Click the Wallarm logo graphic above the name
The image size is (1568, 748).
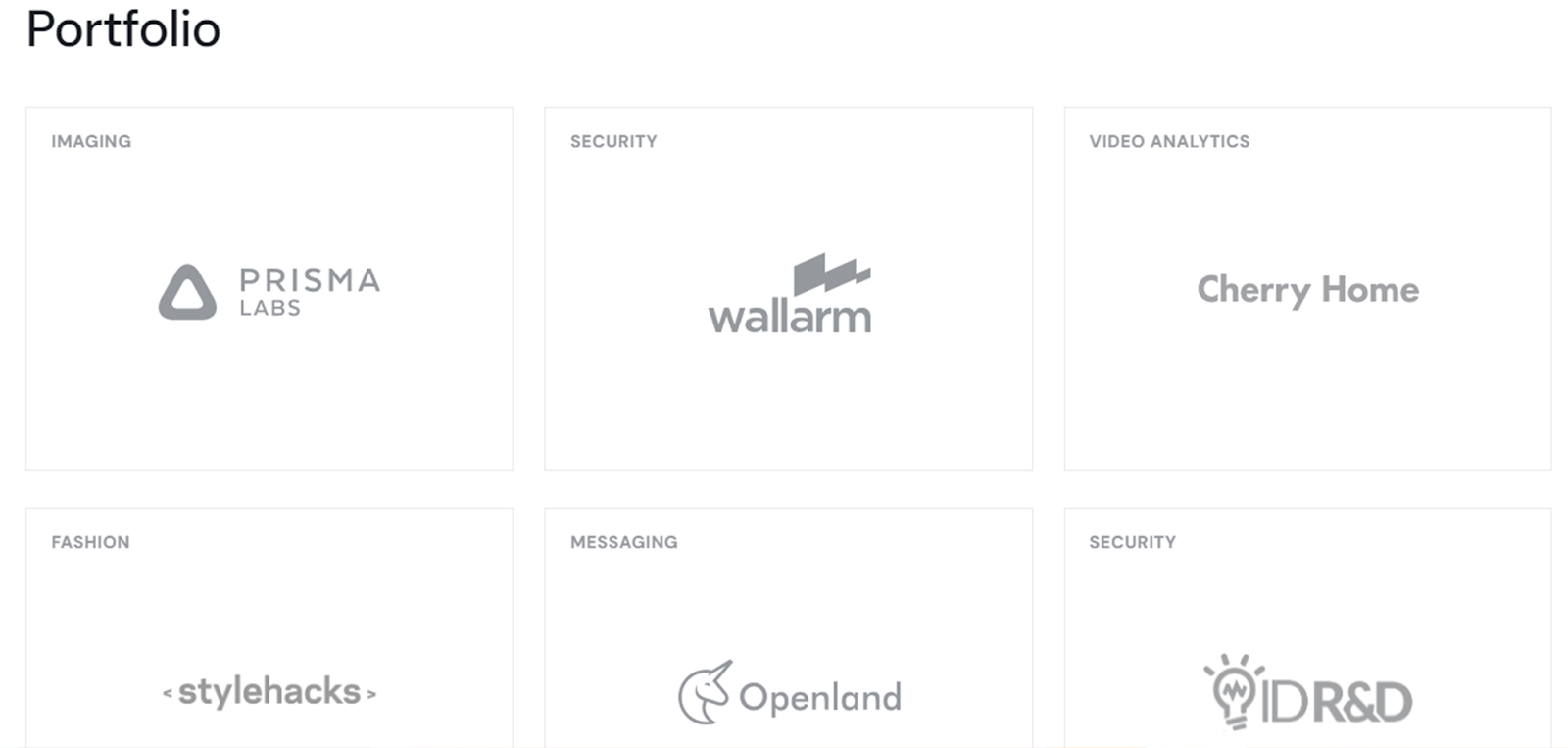[831, 274]
